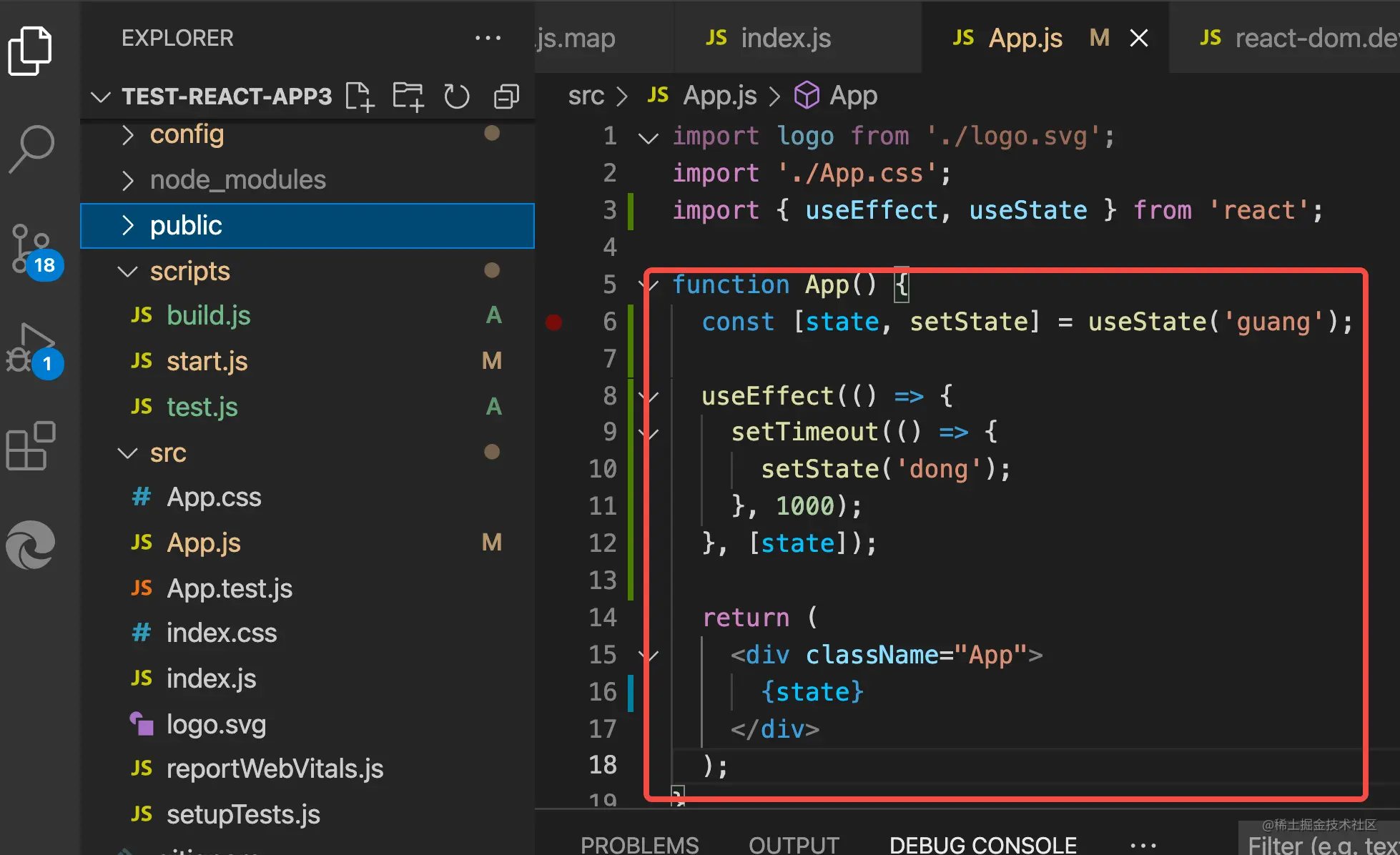Viewport: 1400px width, 855px height.
Task: Click the New Folder icon in Explorer
Action: point(408,97)
